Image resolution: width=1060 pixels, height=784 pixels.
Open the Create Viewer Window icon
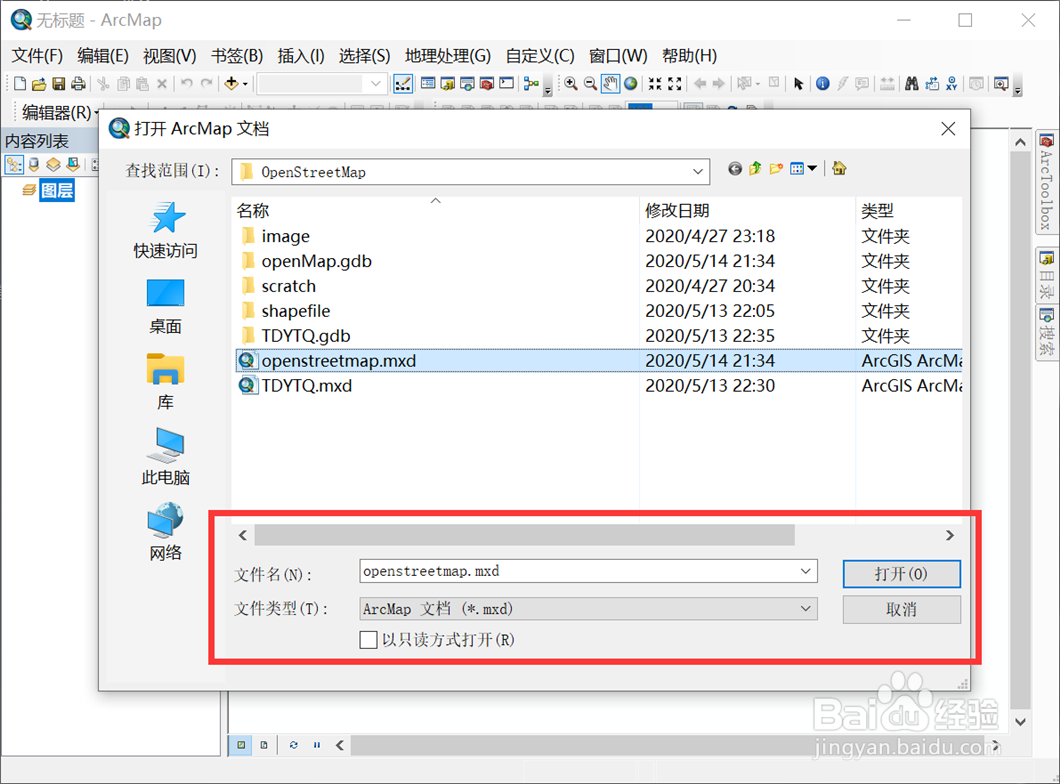coord(1001,83)
